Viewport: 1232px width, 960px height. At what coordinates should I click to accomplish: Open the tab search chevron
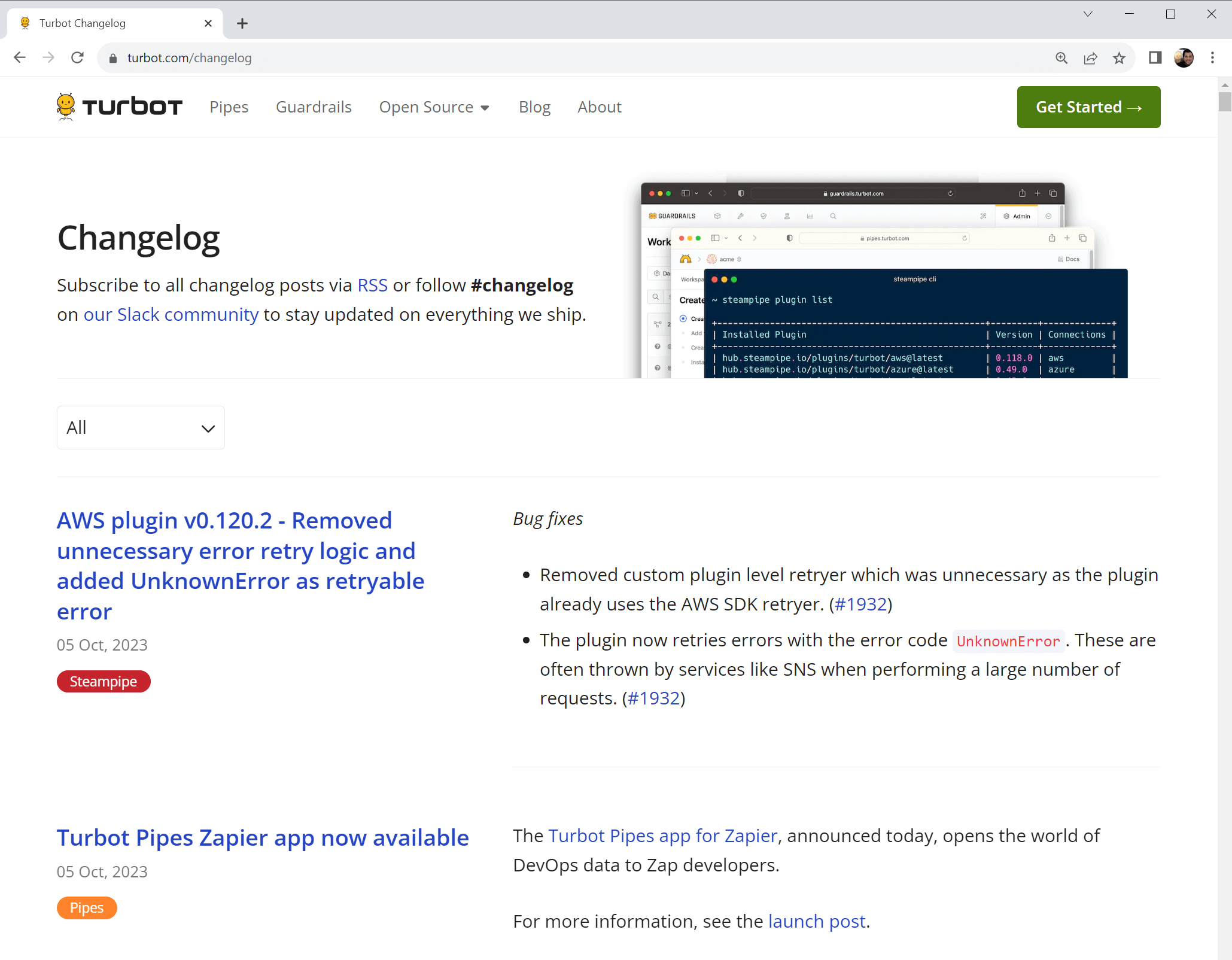click(1088, 14)
